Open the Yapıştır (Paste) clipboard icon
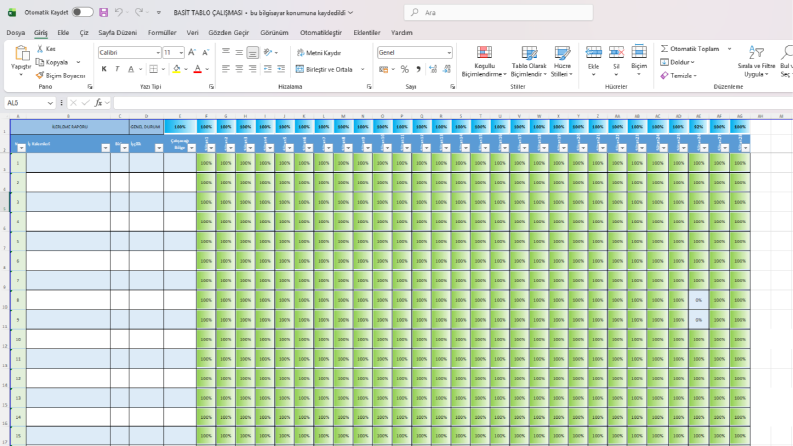This screenshot has width=793, height=446. point(21,54)
